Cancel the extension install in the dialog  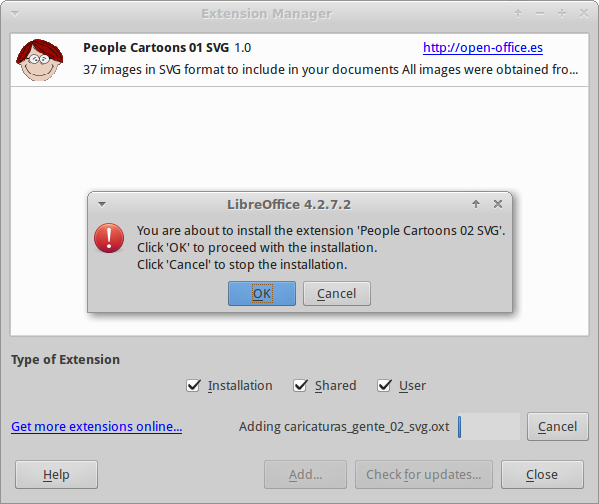coord(337,293)
